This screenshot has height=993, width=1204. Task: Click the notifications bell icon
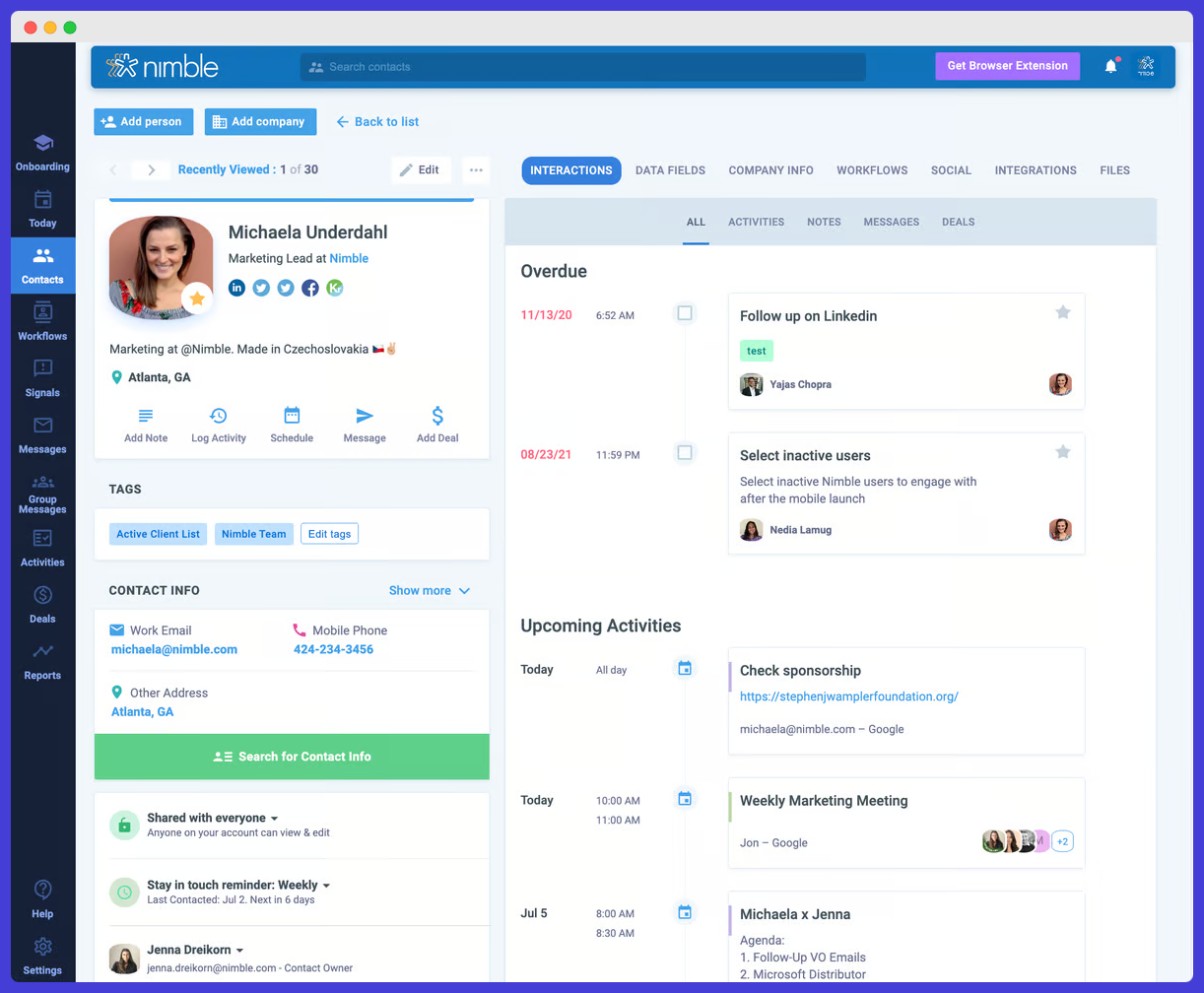(1110, 66)
